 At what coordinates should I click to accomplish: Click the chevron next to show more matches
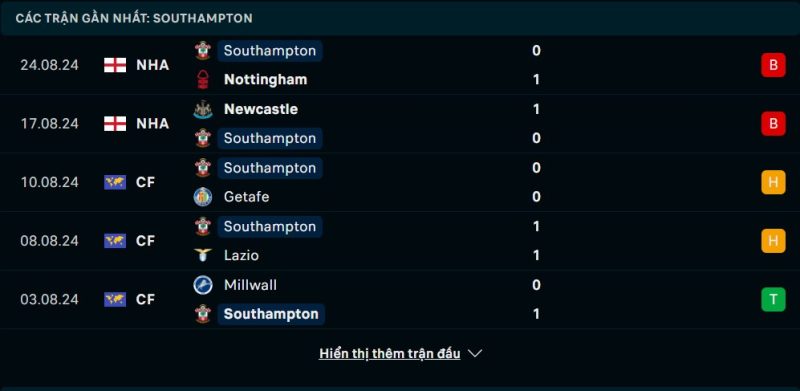click(475, 353)
